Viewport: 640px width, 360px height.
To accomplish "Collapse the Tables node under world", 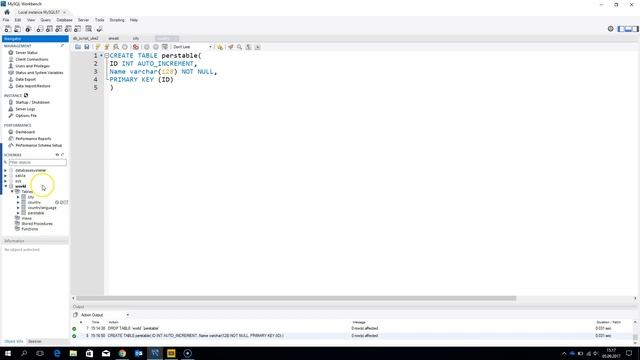I will click(12, 191).
